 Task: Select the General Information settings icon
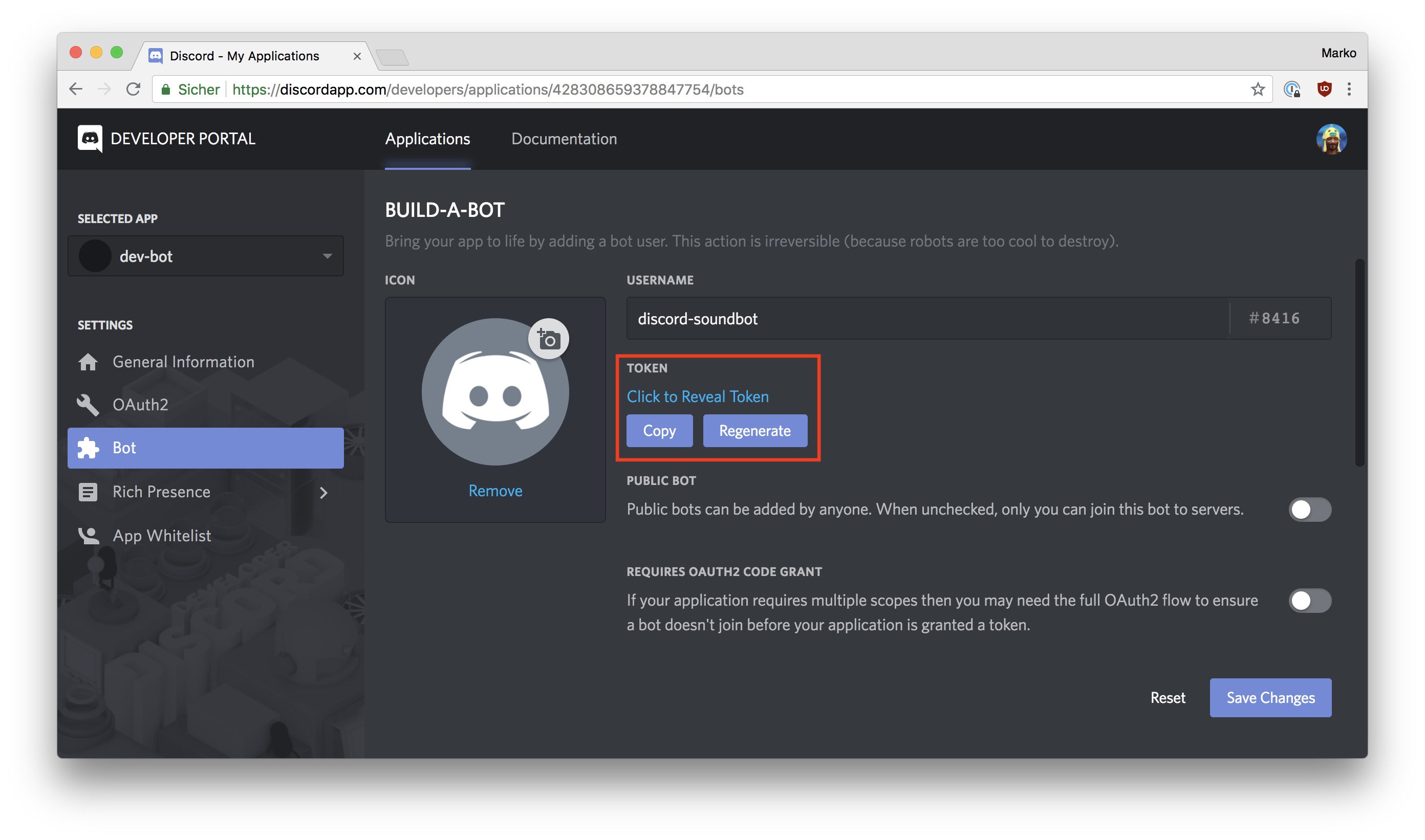pyautogui.click(x=88, y=360)
